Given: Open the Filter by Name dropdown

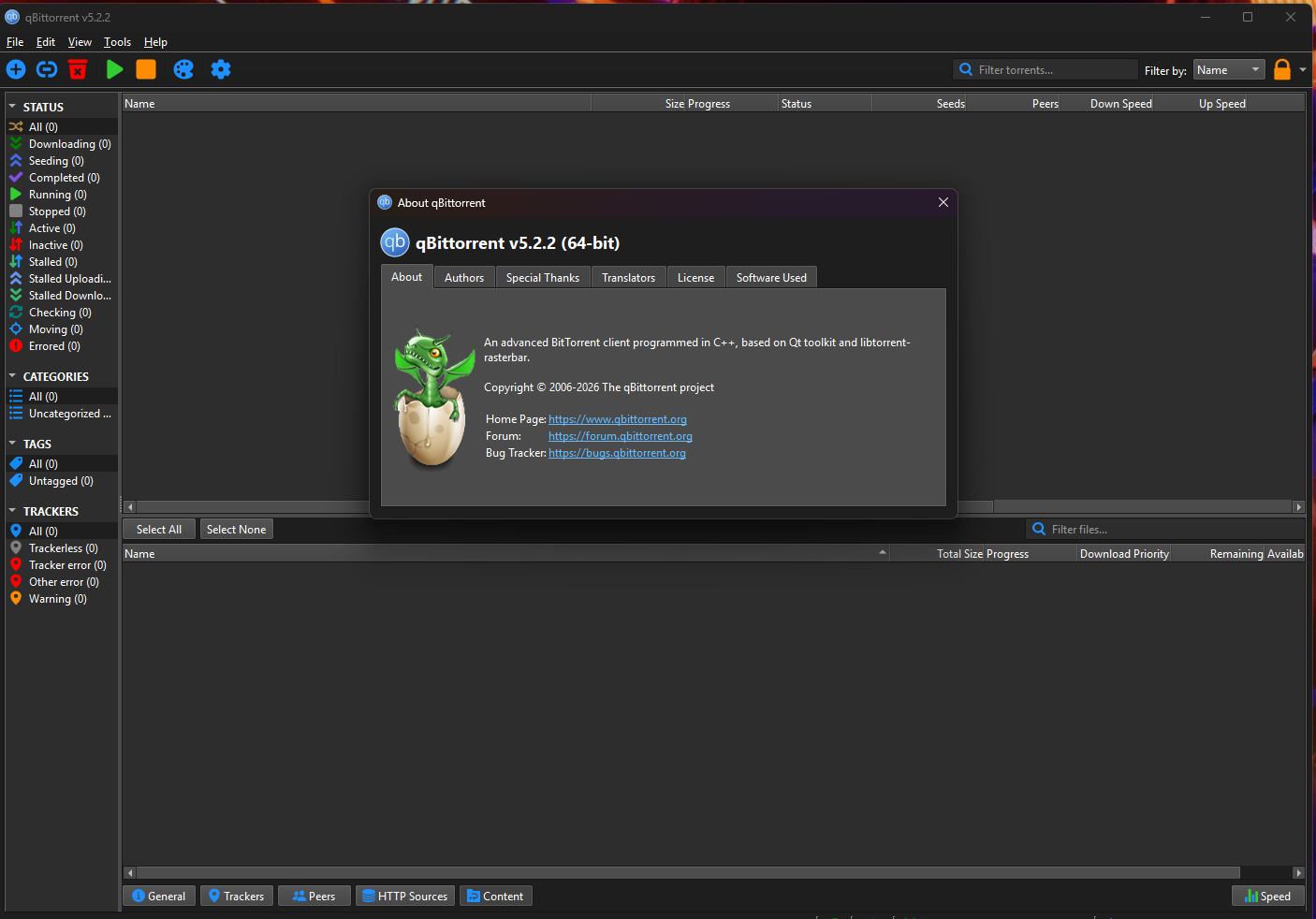Looking at the screenshot, I should [x=1229, y=70].
